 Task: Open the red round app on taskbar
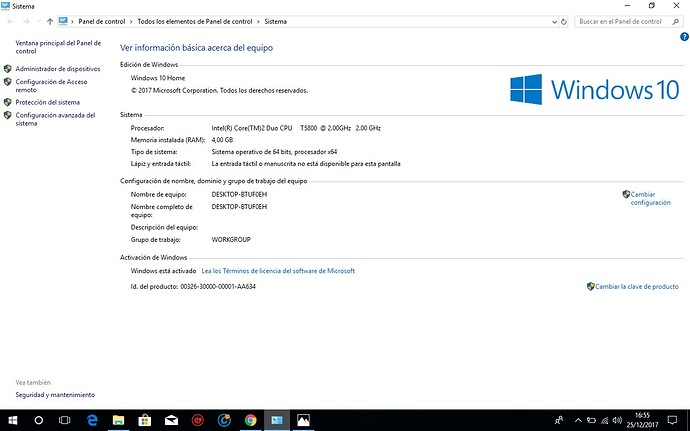198,420
